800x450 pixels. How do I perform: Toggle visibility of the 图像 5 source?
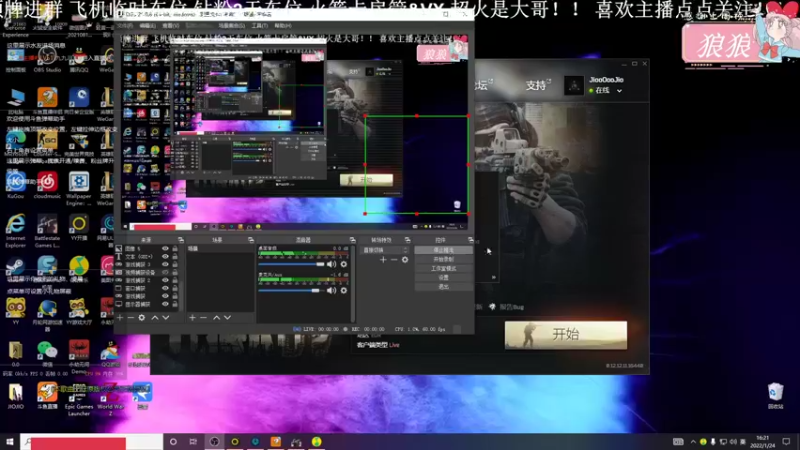pos(165,249)
